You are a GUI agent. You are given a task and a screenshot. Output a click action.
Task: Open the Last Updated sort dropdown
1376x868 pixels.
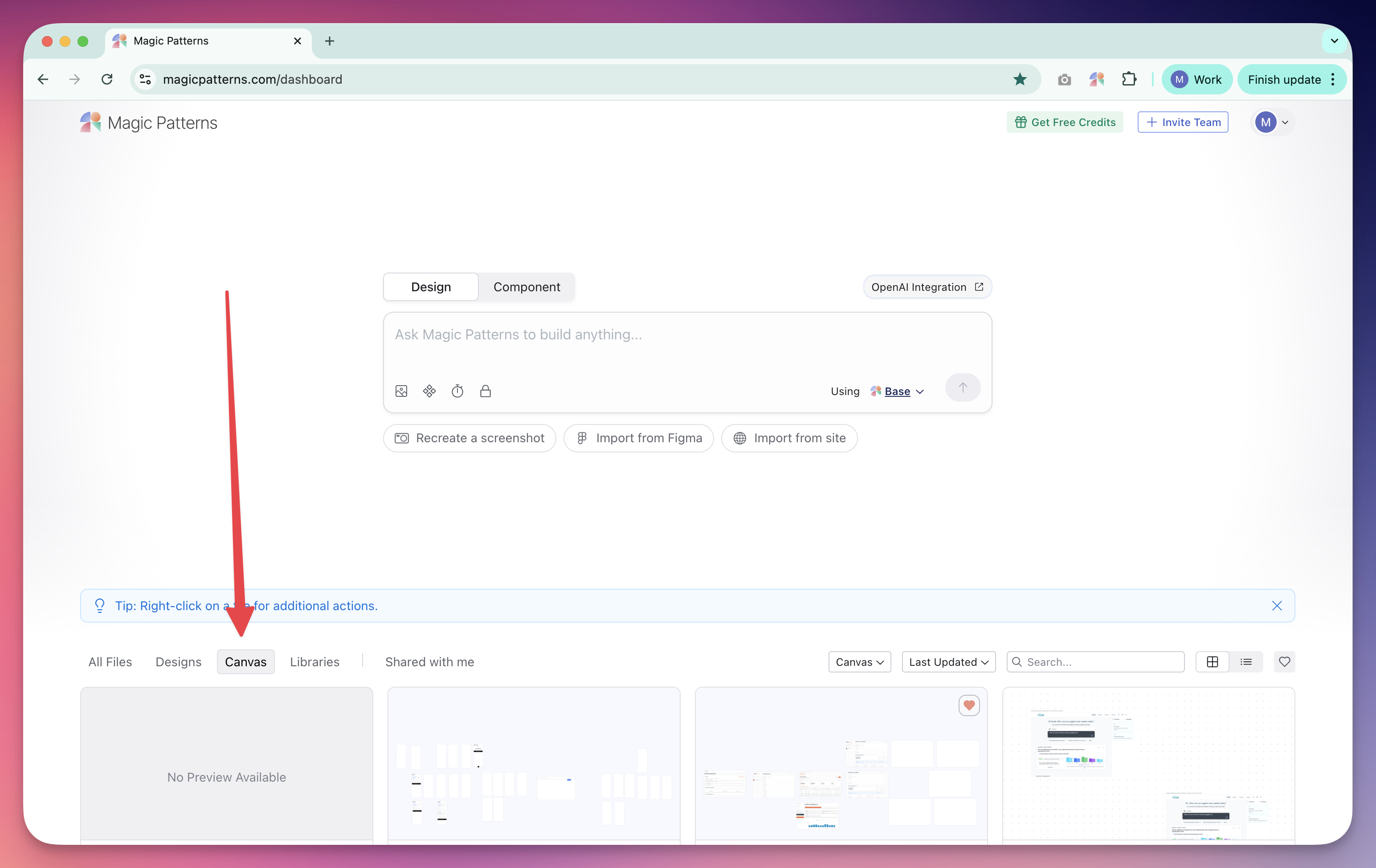point(948,662)
